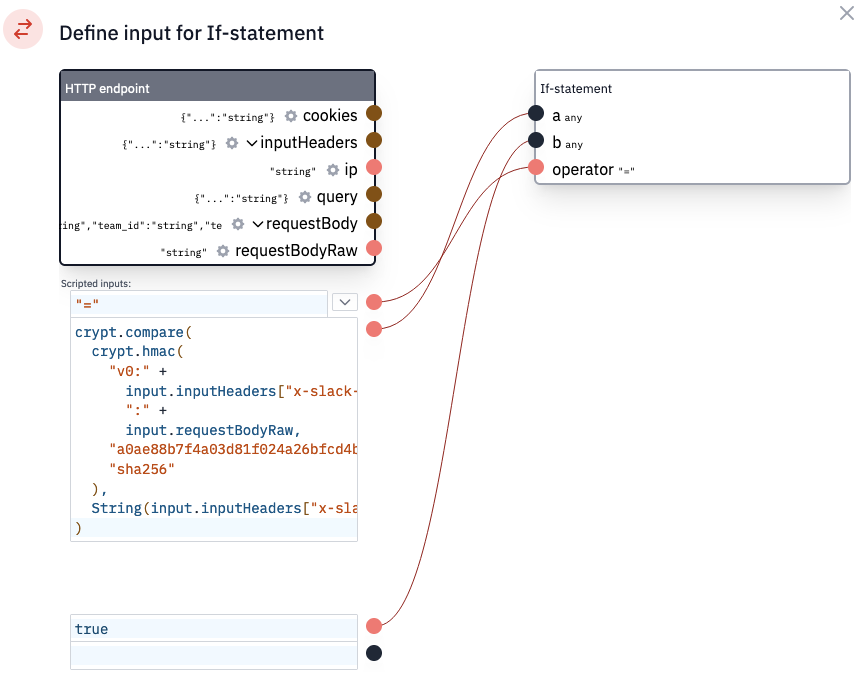Click the "=" scripted input field
858x678 pixels.
click(x=199, y=304)
